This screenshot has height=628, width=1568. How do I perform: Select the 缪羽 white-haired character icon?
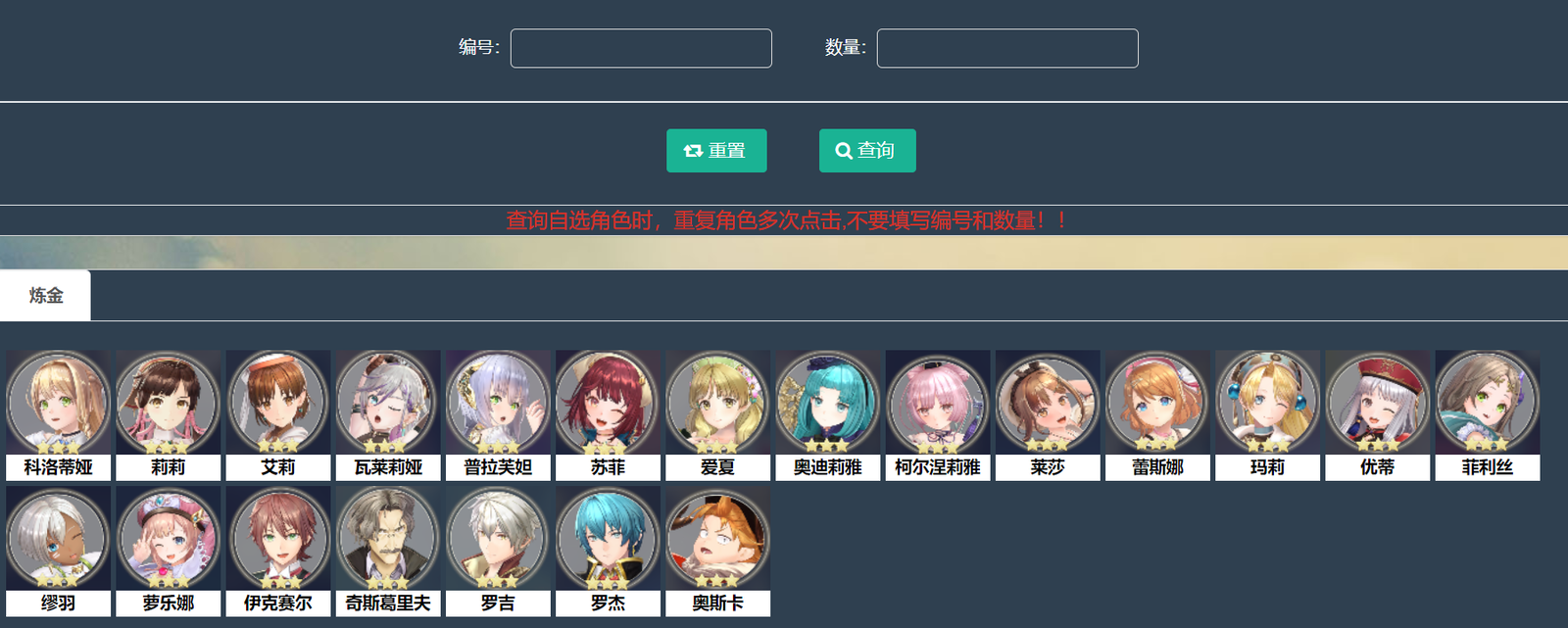click(58, 552)
